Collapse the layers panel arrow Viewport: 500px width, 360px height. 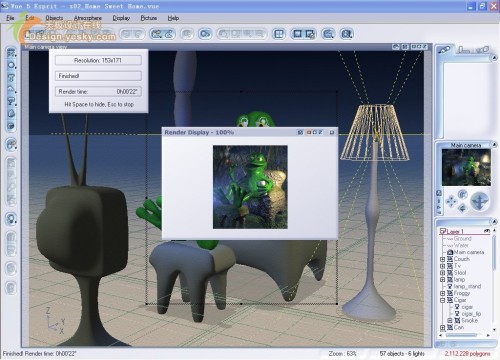pyautogui.click(x=494, y=222)
